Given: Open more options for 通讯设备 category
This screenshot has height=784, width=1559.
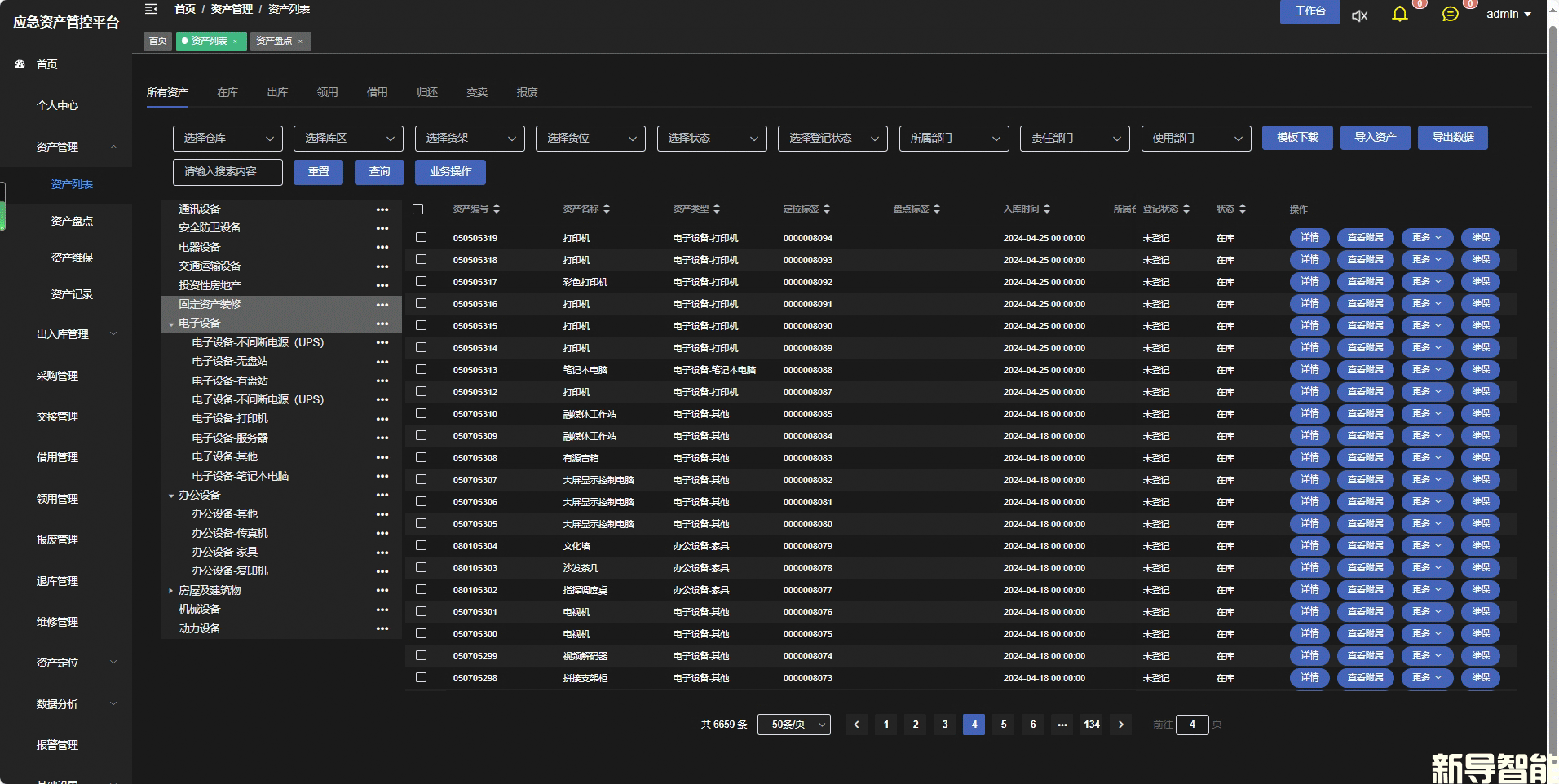Looking at the screenshot, I should point(382,209).
